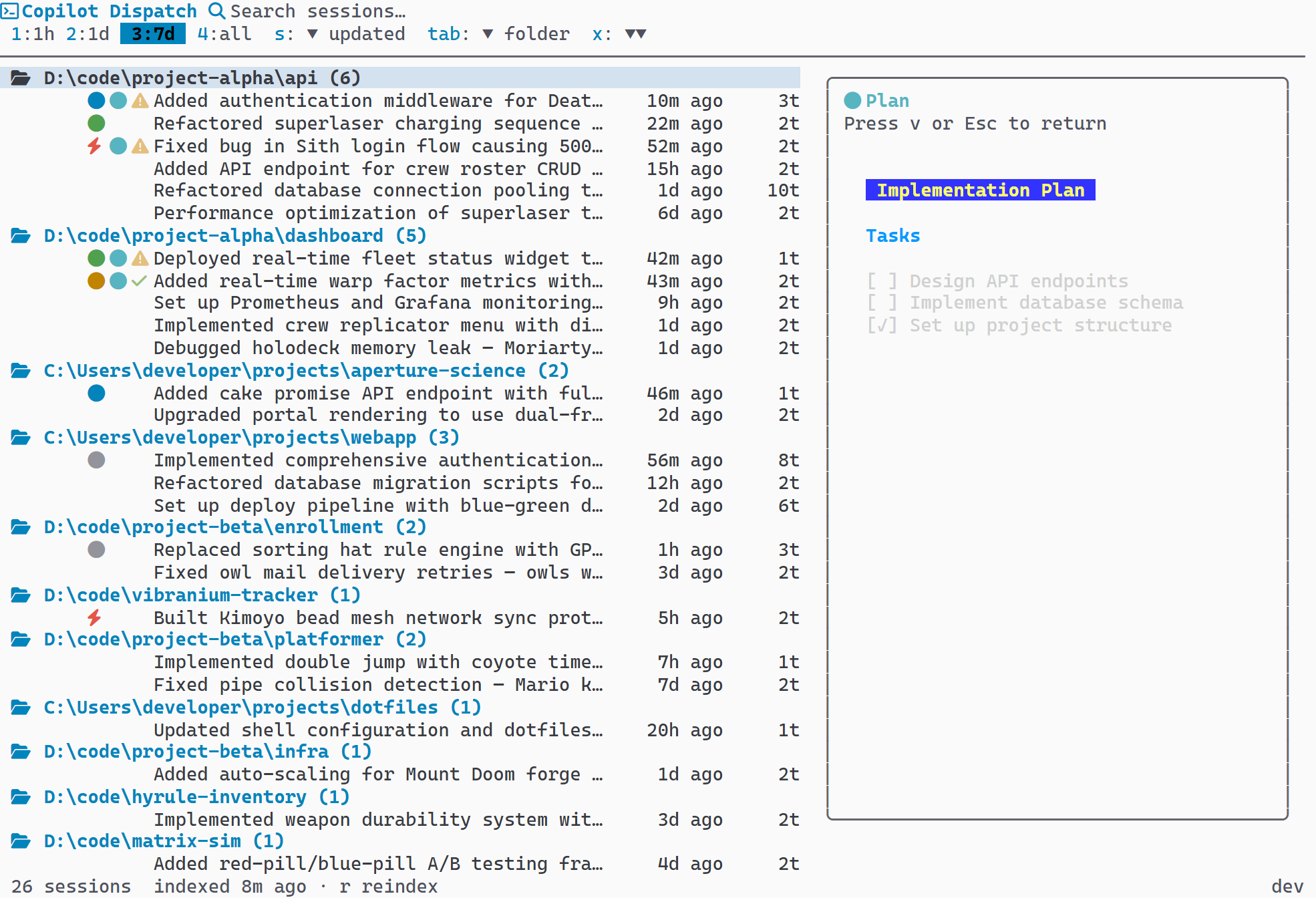
Task: Collapse the D:\code\project-alpha\dashboard (5) group
Action: (234, 236)
